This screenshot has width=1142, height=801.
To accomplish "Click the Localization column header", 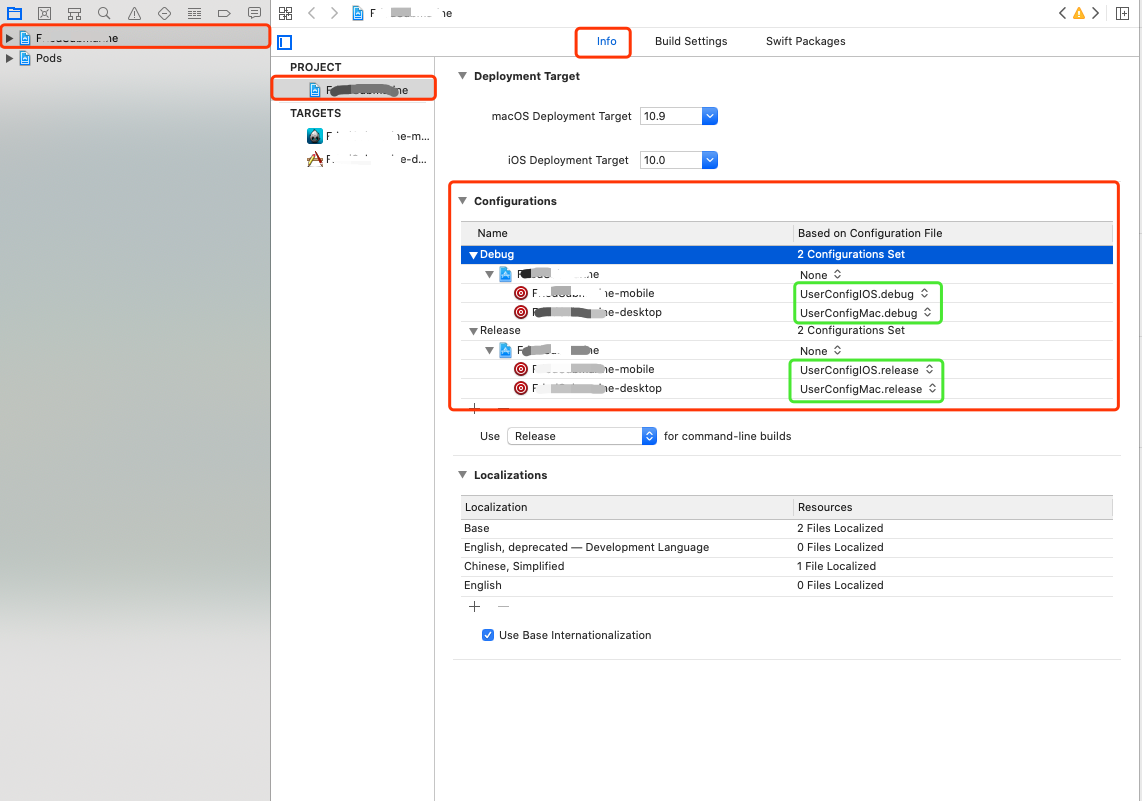I will (626, 507).
